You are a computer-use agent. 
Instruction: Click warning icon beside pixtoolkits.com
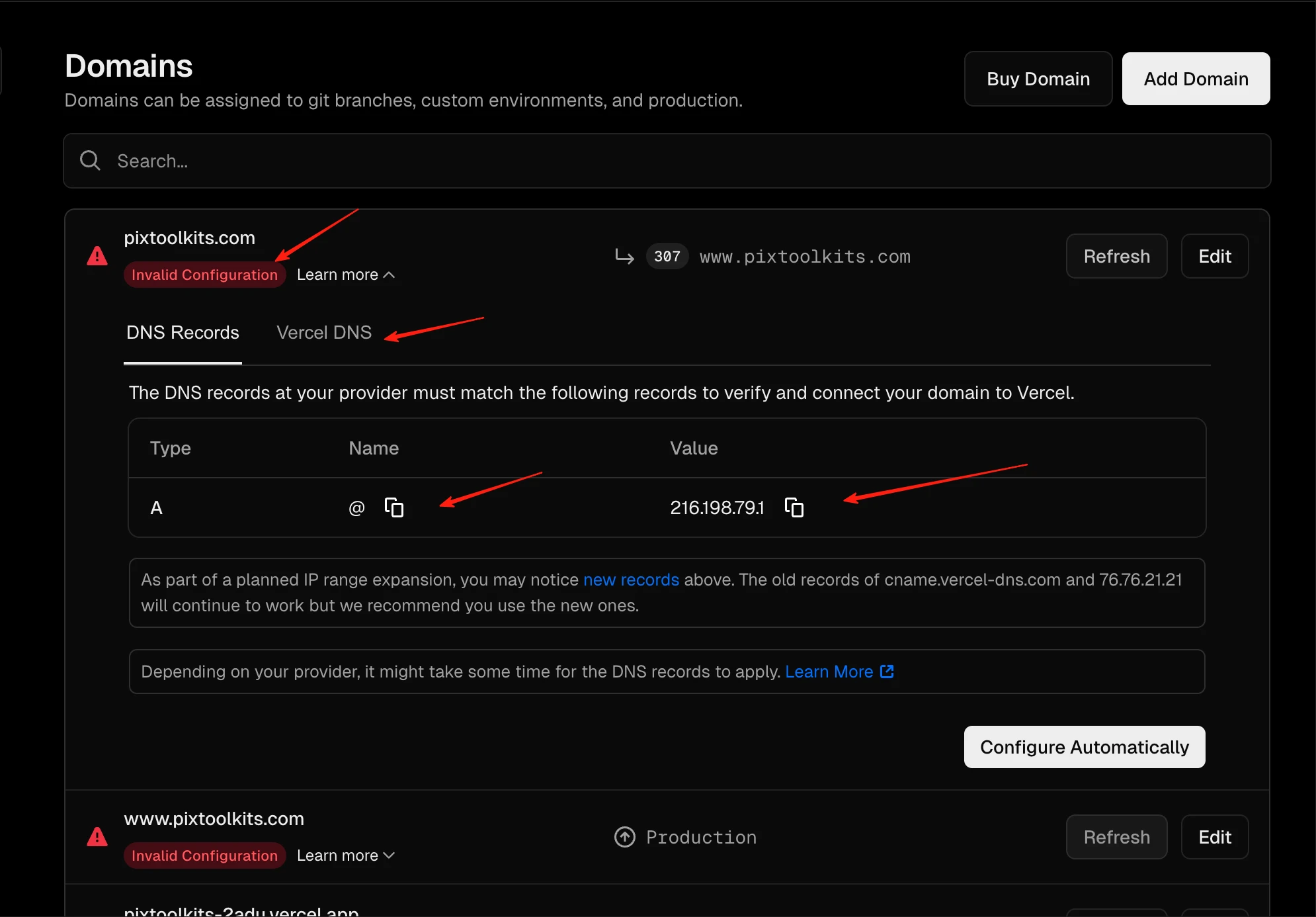(97, 256)
